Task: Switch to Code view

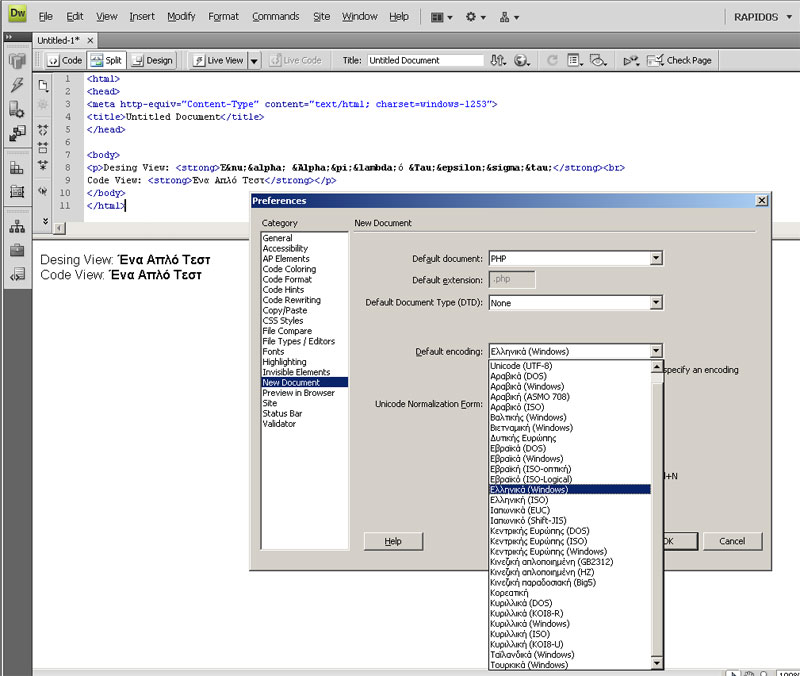Action: [65, 61]
